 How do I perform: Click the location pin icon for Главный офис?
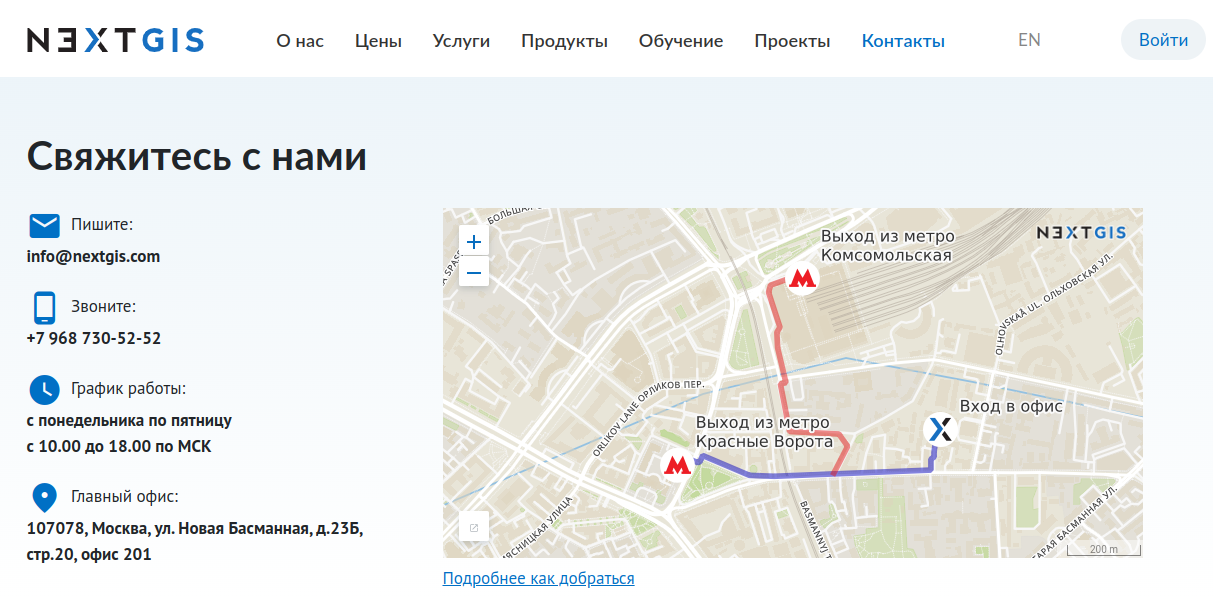44,497
